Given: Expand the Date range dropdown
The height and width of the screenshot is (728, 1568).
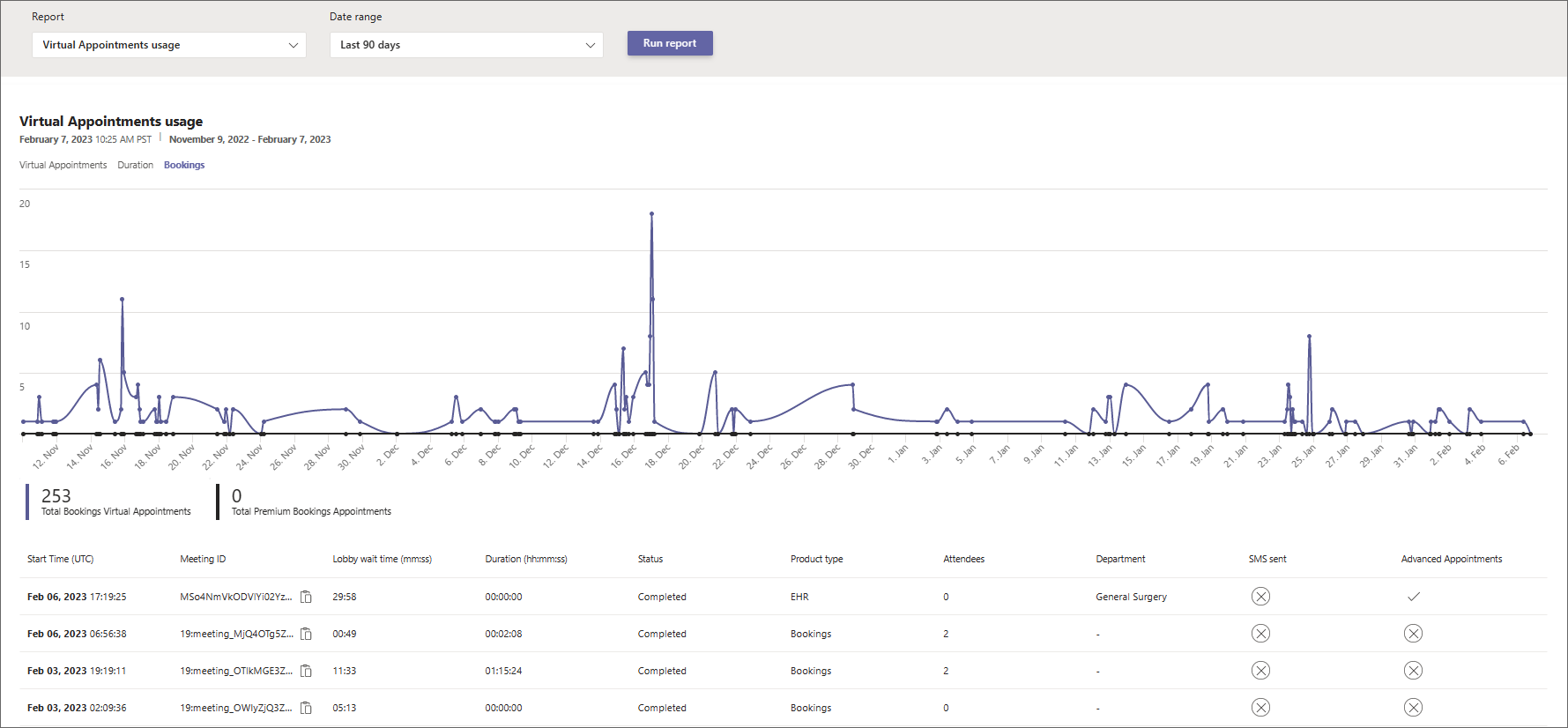Looking at the screenshot, I should (x=466, y=45).
